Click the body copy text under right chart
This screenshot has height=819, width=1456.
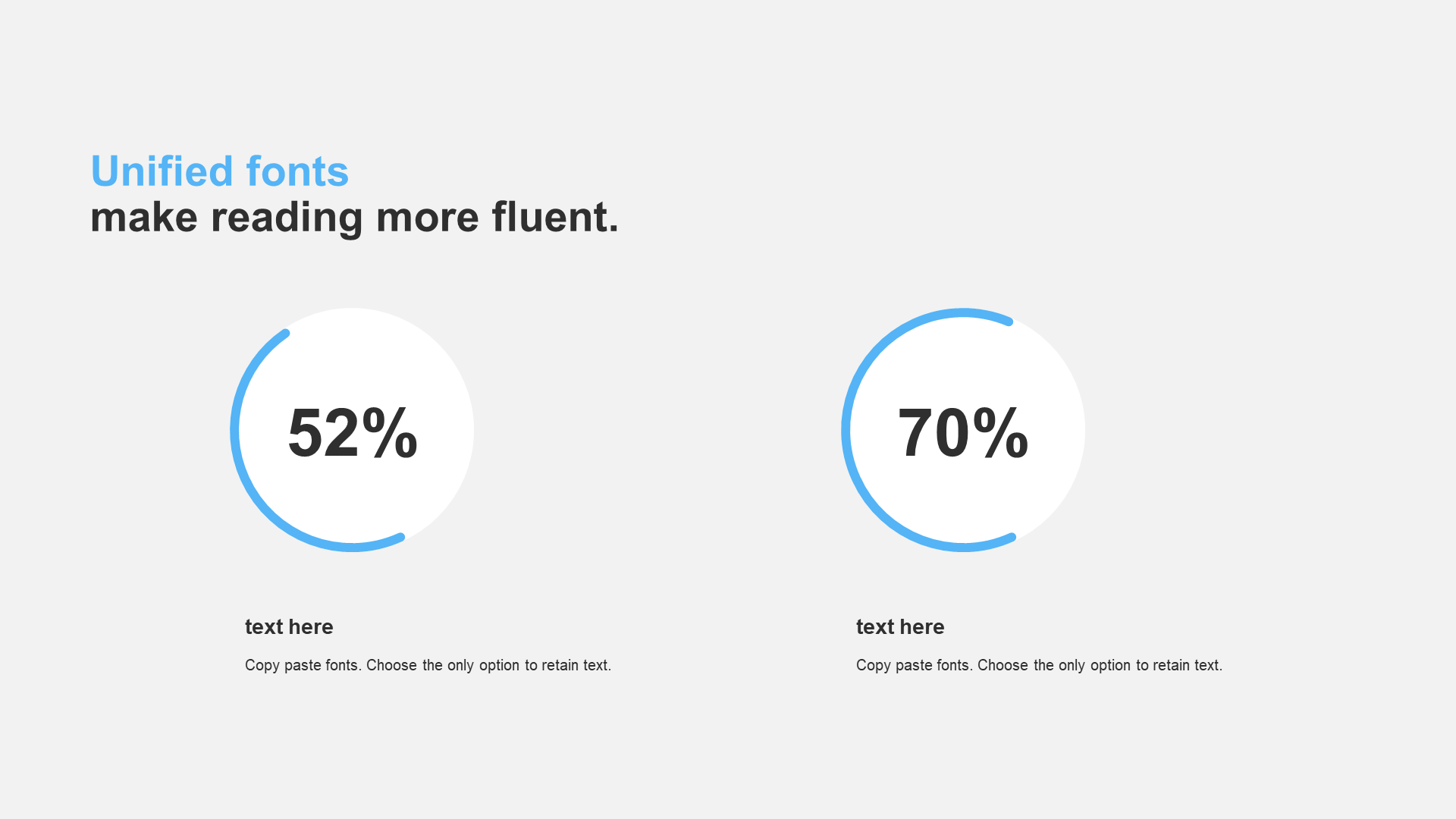pos(1040,665)
